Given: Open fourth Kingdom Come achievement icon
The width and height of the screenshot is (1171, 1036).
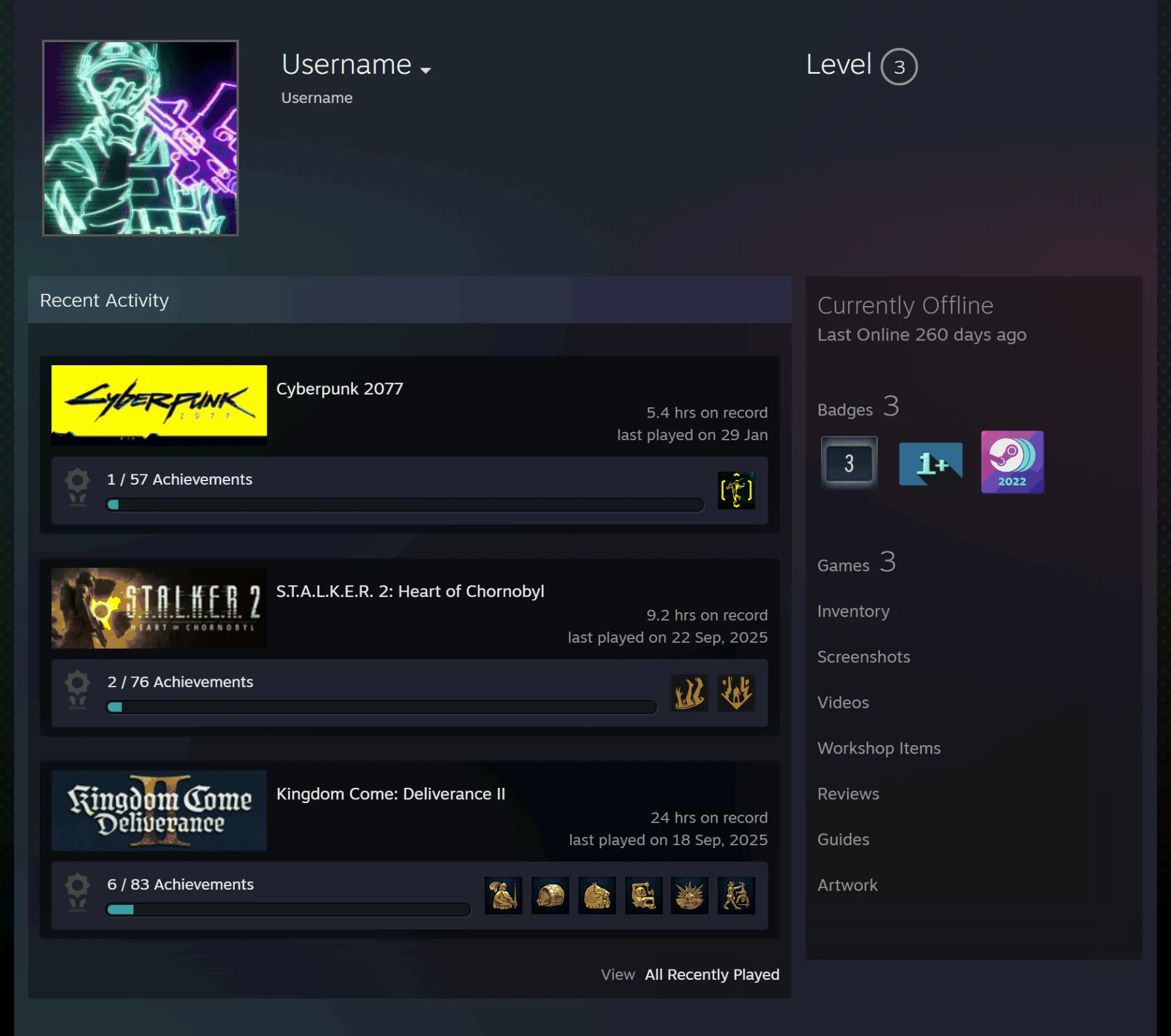Looking at the screenshot, I should click(643, 895).
